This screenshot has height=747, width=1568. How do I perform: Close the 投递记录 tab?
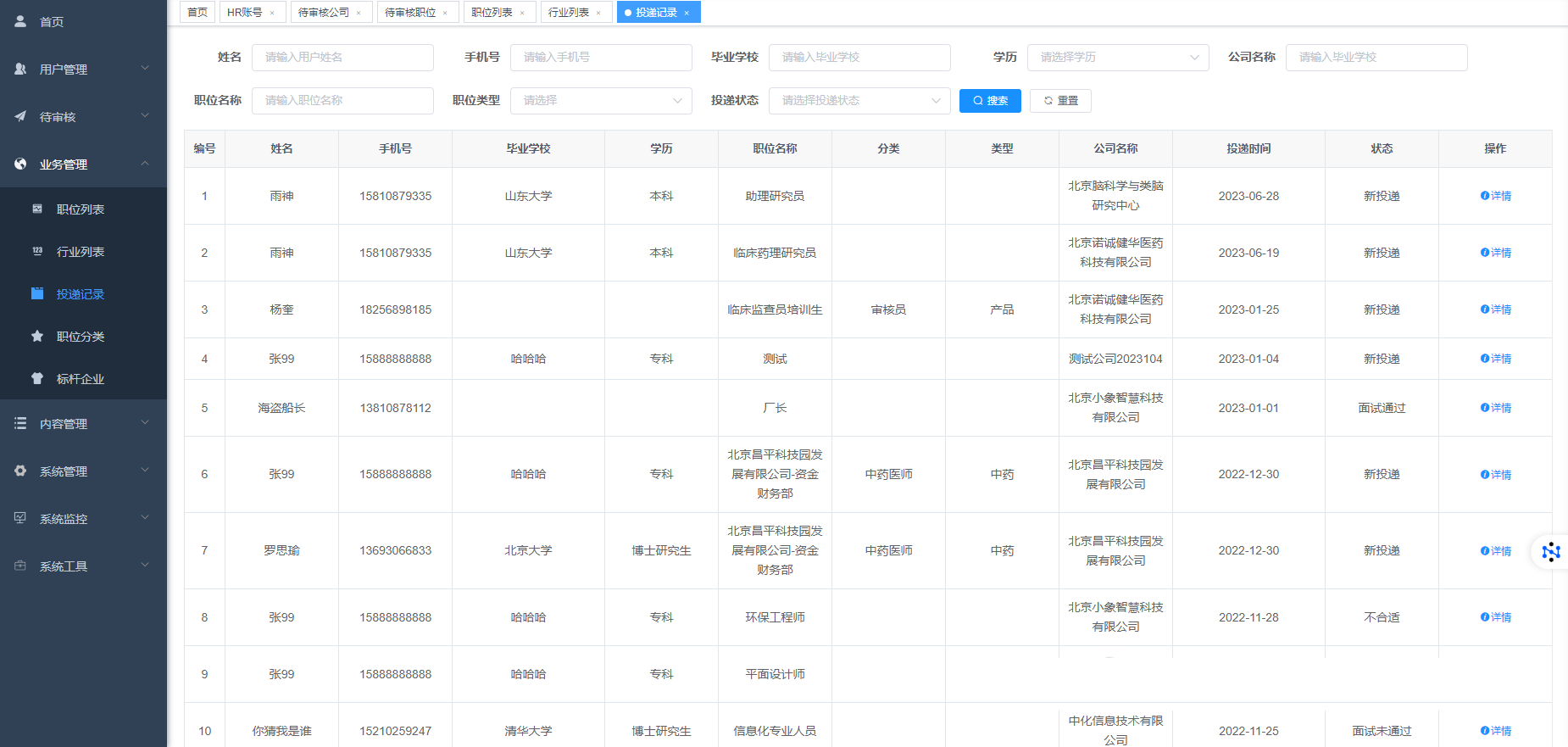687,13
